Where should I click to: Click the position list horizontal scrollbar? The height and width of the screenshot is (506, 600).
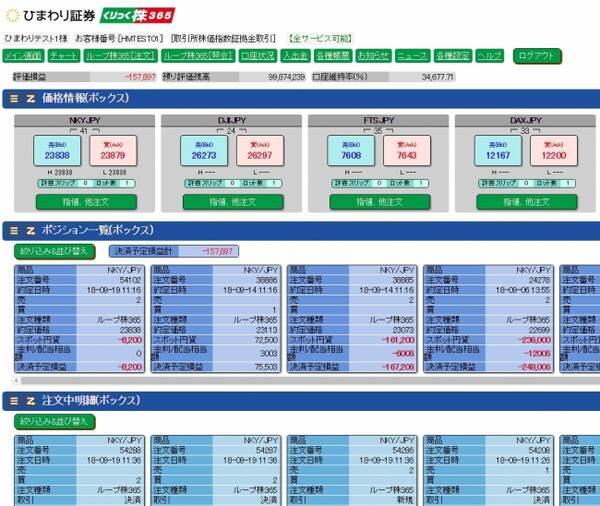click(310, 381)
